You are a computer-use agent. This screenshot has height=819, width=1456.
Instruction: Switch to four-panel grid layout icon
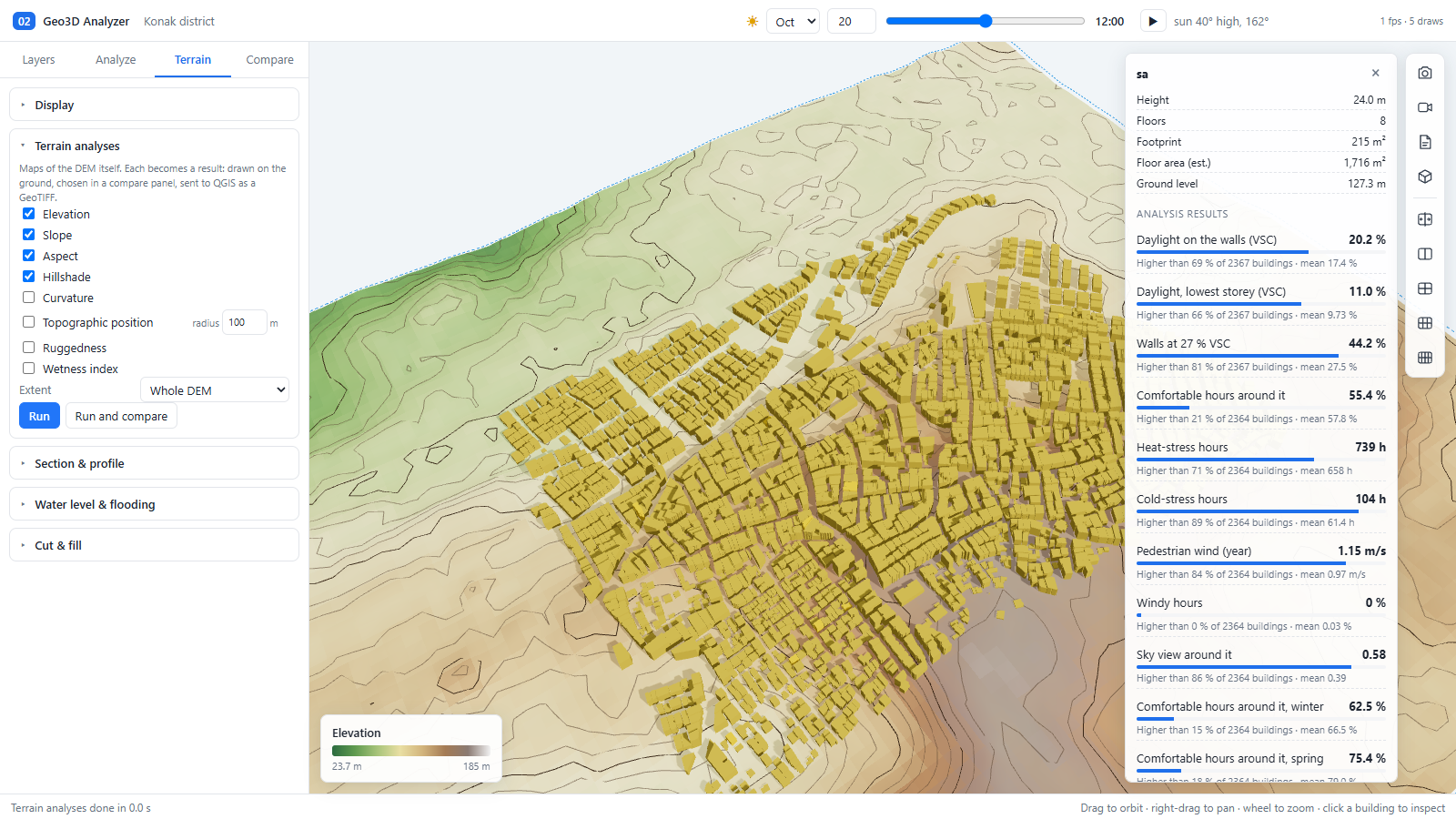coord(1425,288)
